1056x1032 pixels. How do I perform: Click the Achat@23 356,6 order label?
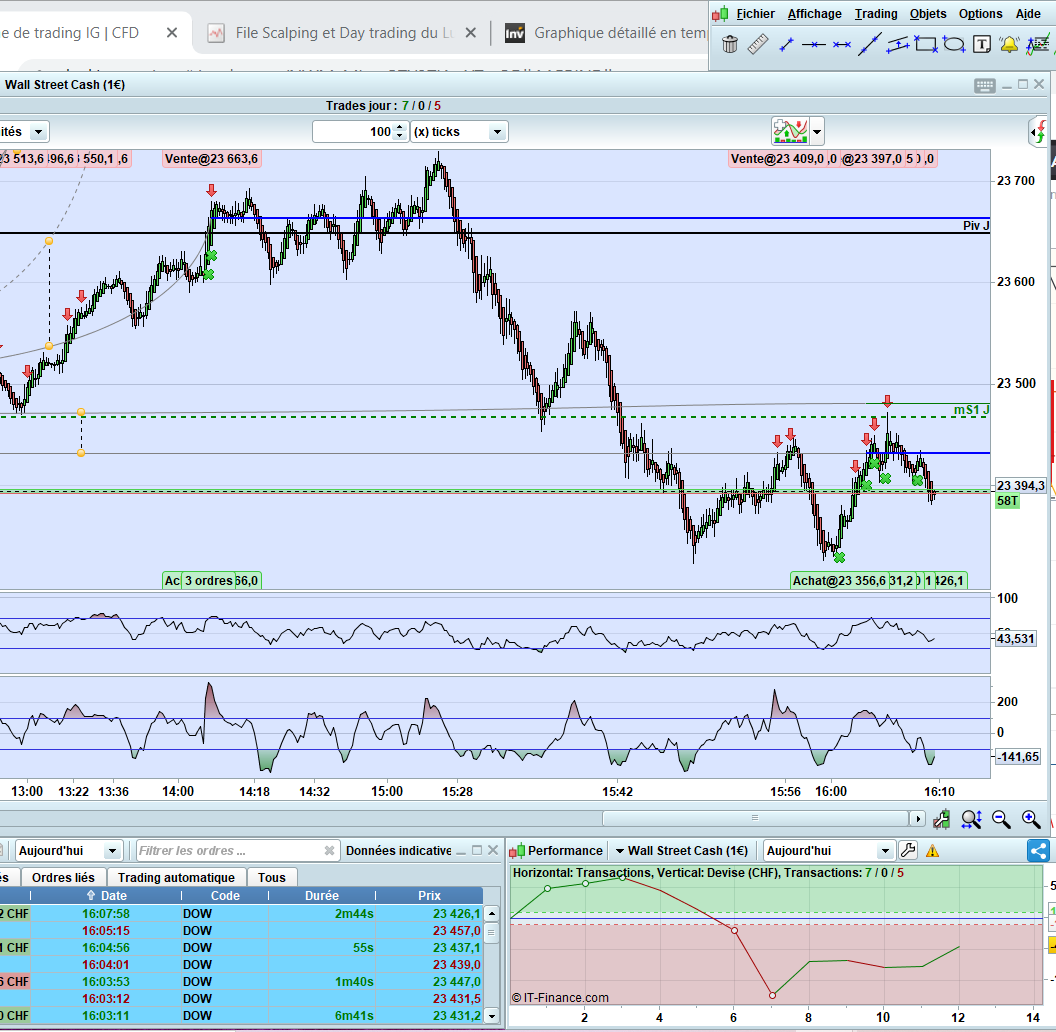[839, 581]
